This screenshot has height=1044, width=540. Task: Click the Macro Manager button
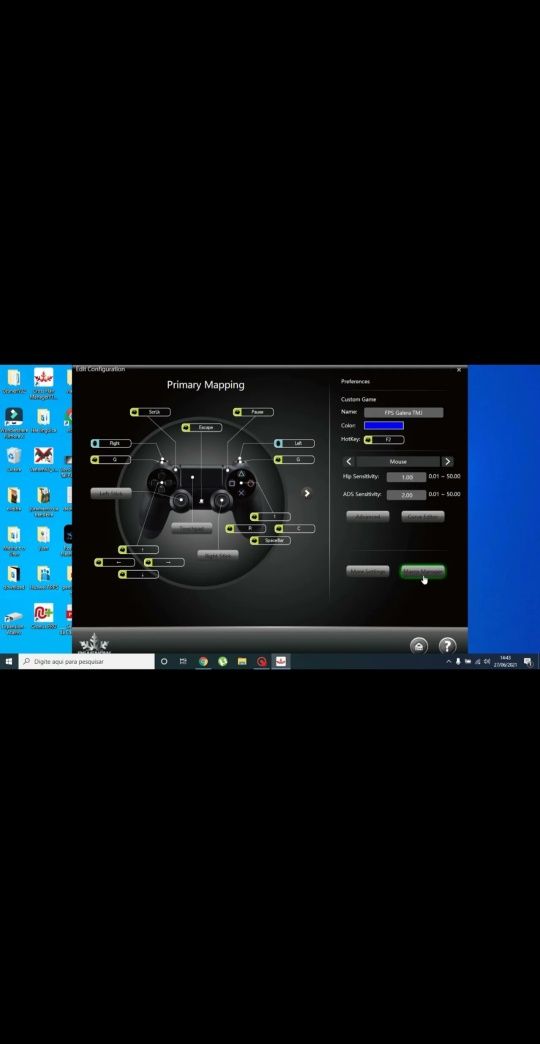(423, 571)
